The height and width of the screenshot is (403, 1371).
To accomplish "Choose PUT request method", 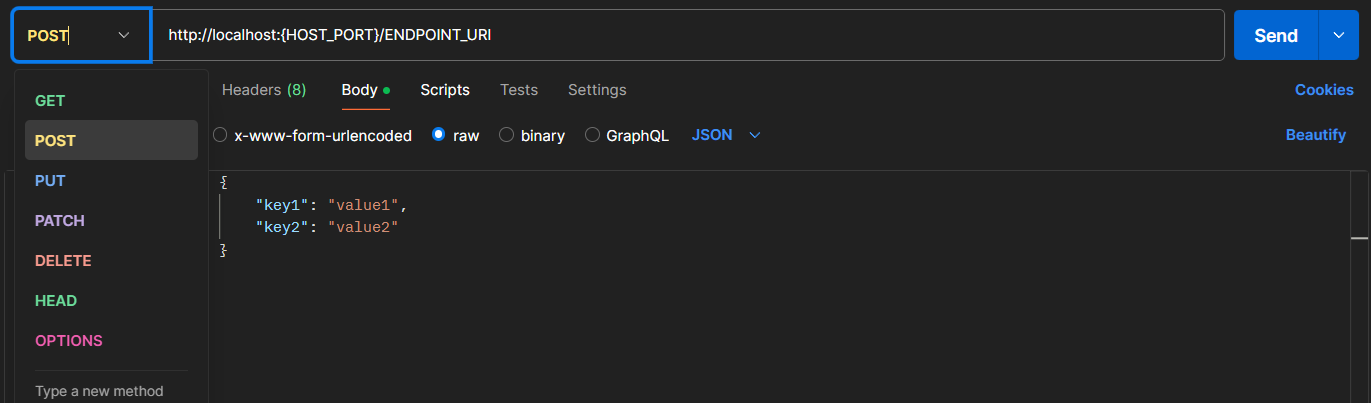I will pyautogui.click(x=50, y=181).
